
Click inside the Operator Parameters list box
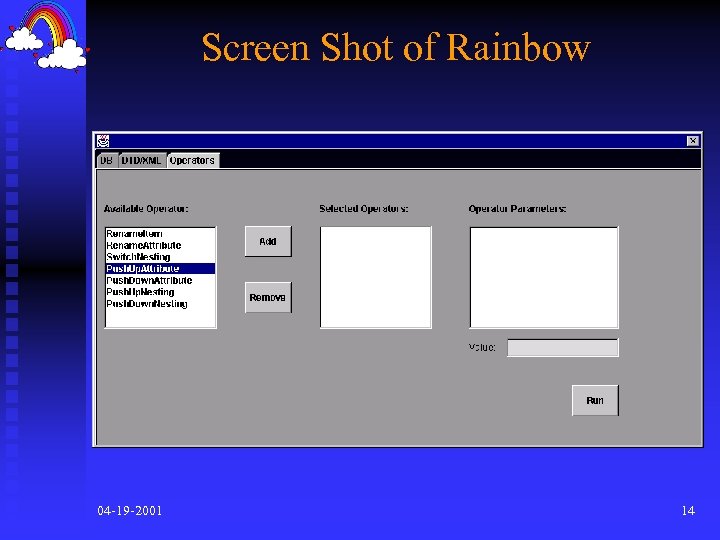(x=544, y=277)
